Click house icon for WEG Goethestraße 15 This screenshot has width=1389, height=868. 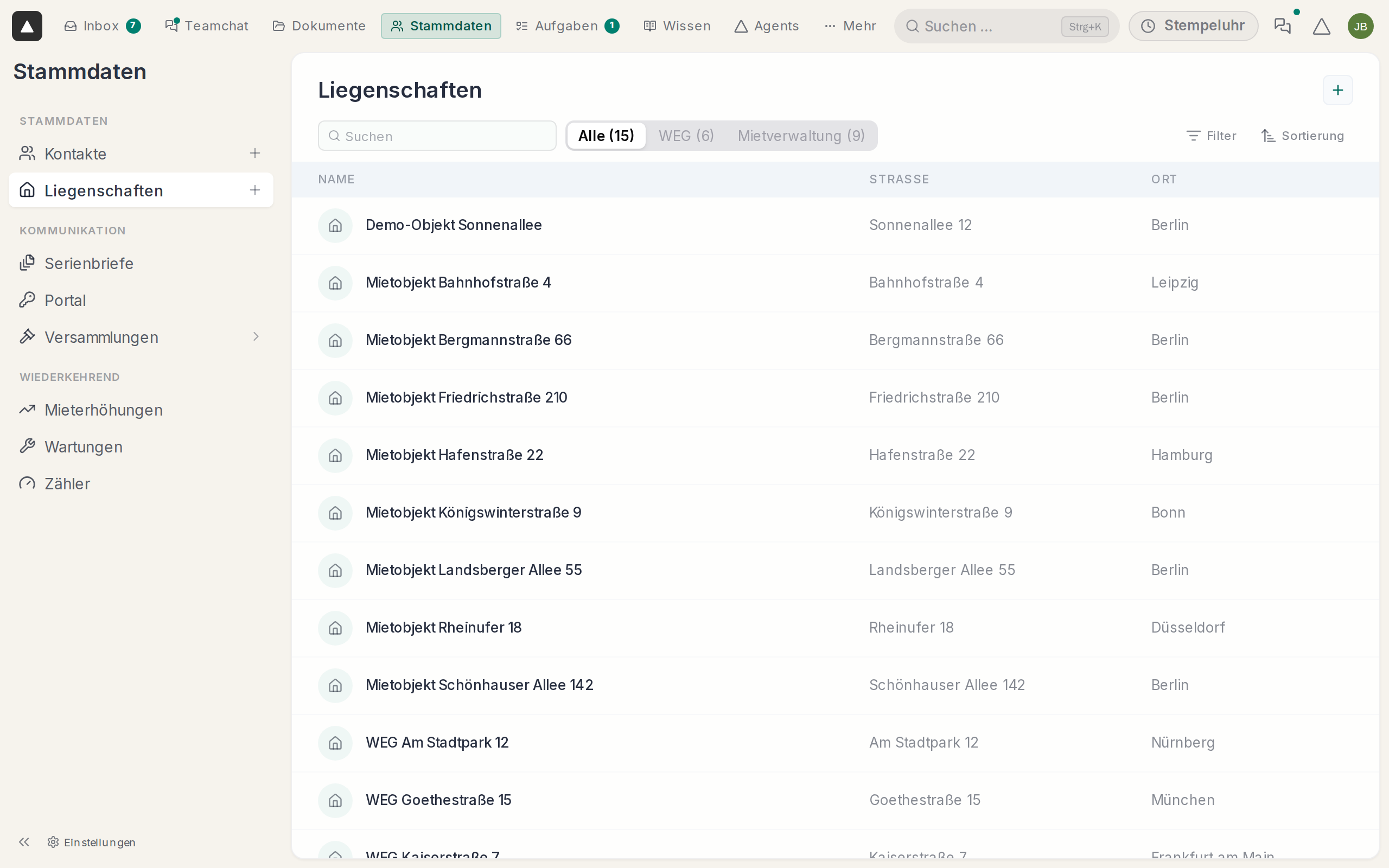(x=335, y=800)
